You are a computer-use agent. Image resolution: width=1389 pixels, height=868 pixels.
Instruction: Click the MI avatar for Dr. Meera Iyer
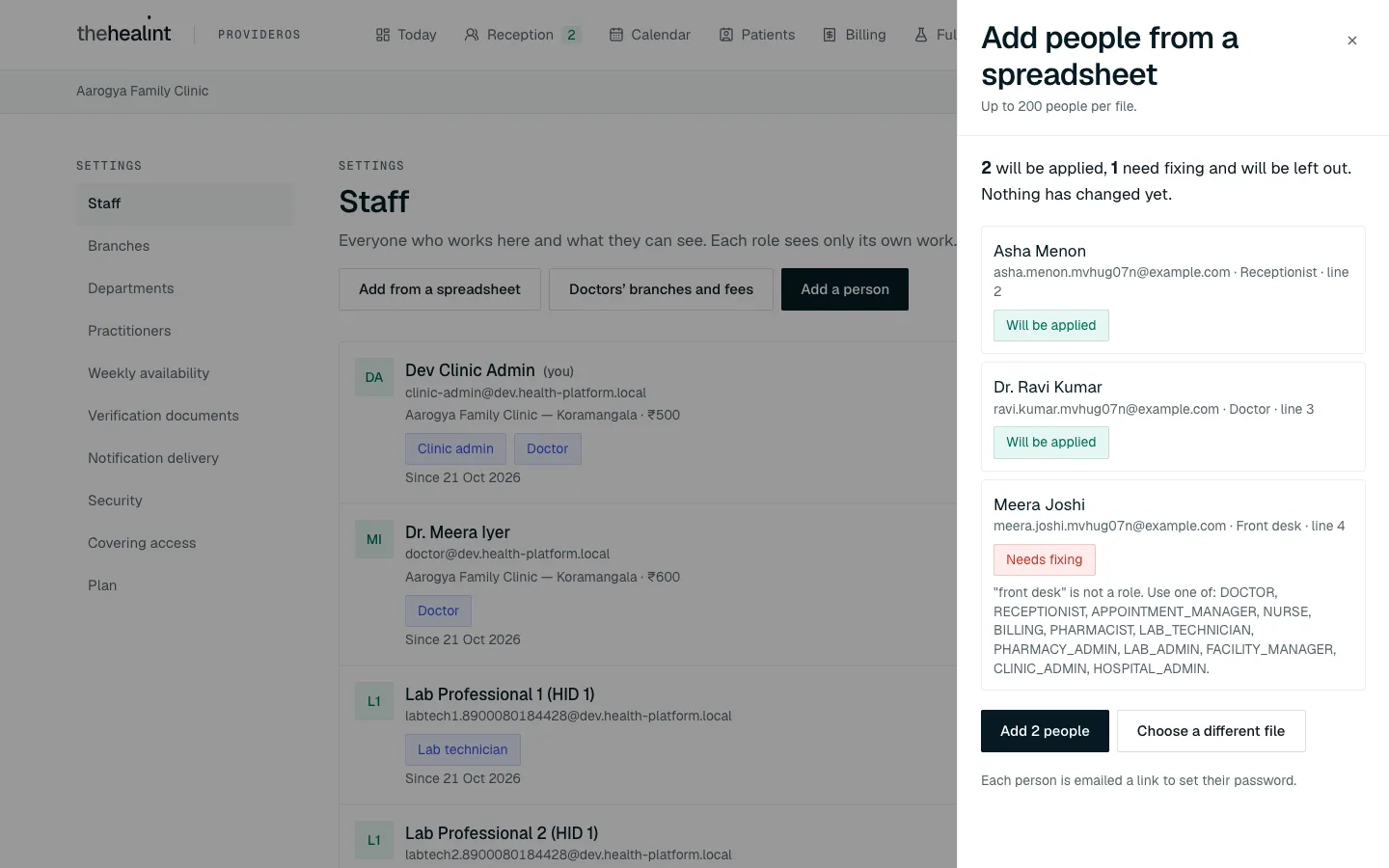coord(374,539)
